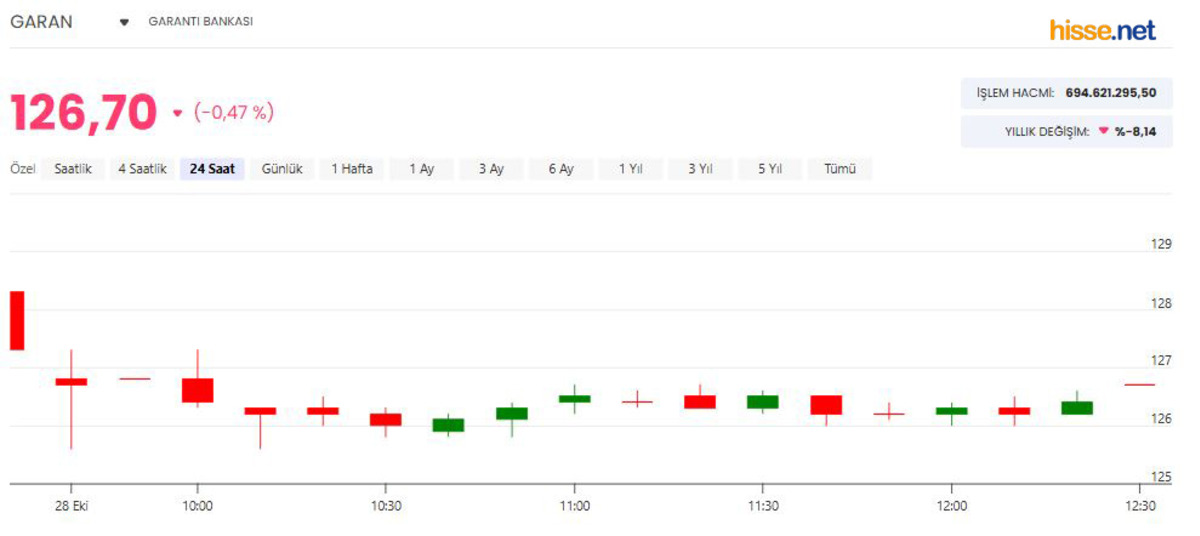Click the green candle at 11:00
1200x536 pixels.
pos(574,399)
